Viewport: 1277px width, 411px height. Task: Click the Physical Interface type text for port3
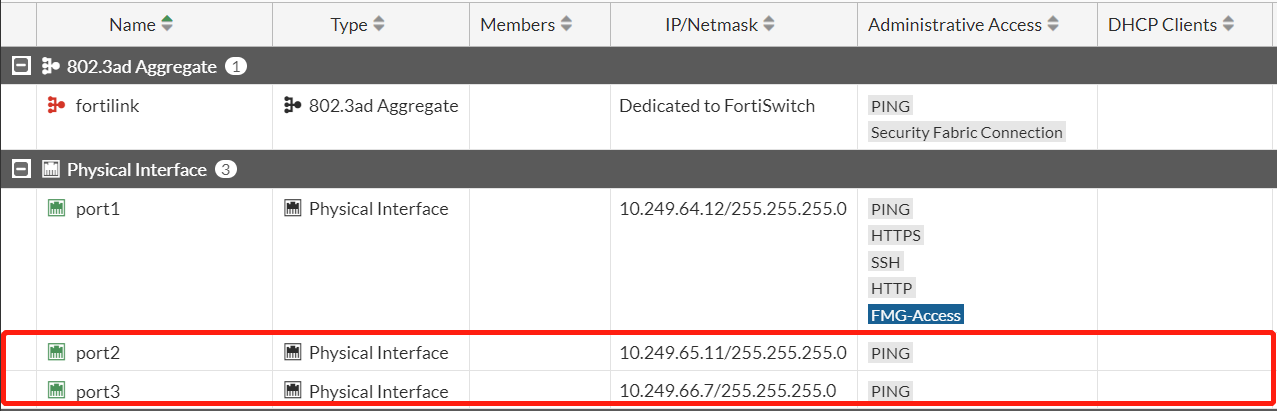pyautogui.click(x=379, y=391)
